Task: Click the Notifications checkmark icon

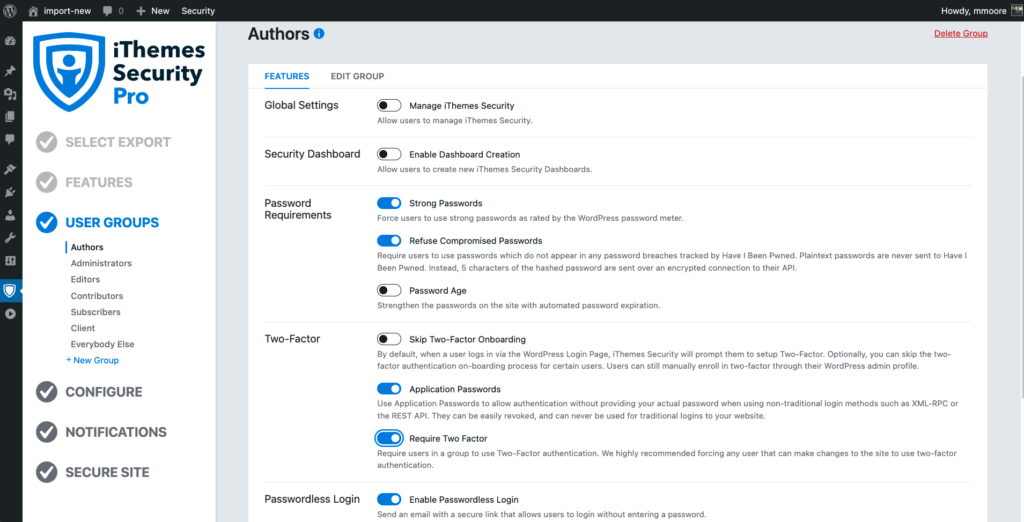Action: (46, 432)
